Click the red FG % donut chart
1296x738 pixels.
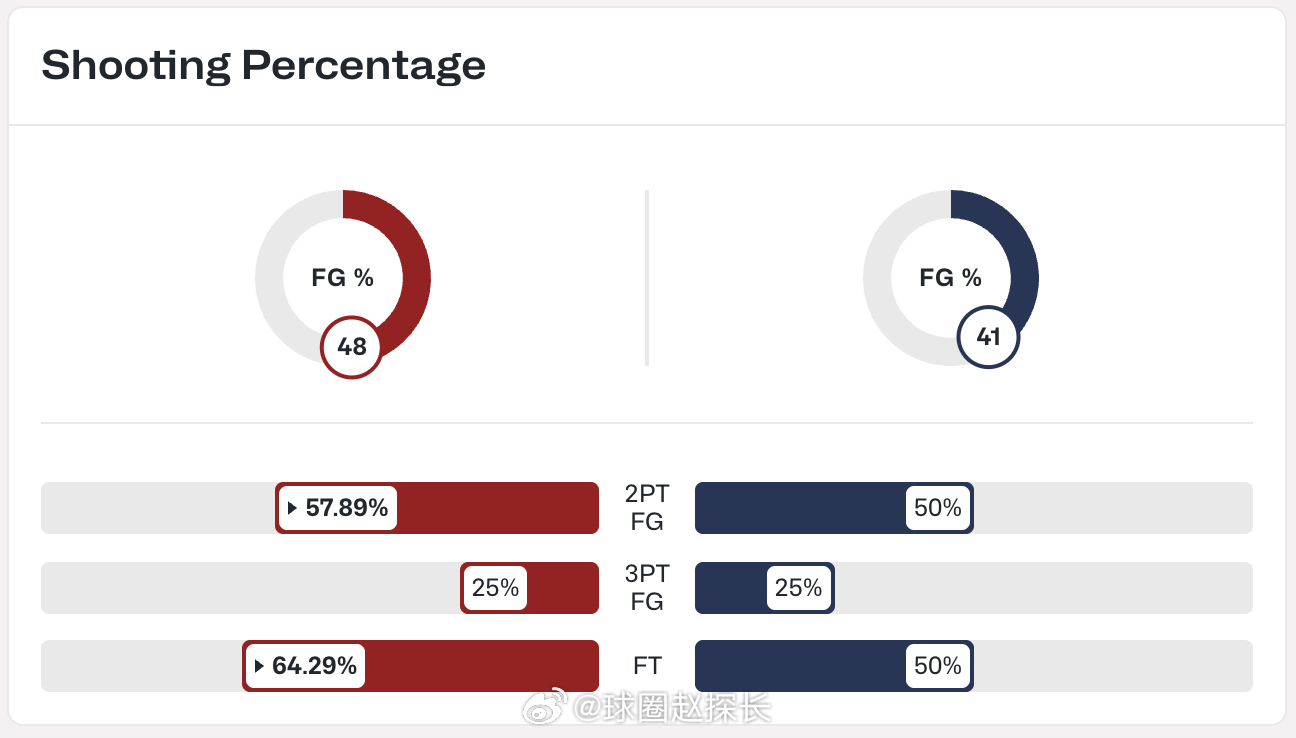pyautogui.click(x=343, y=277)
